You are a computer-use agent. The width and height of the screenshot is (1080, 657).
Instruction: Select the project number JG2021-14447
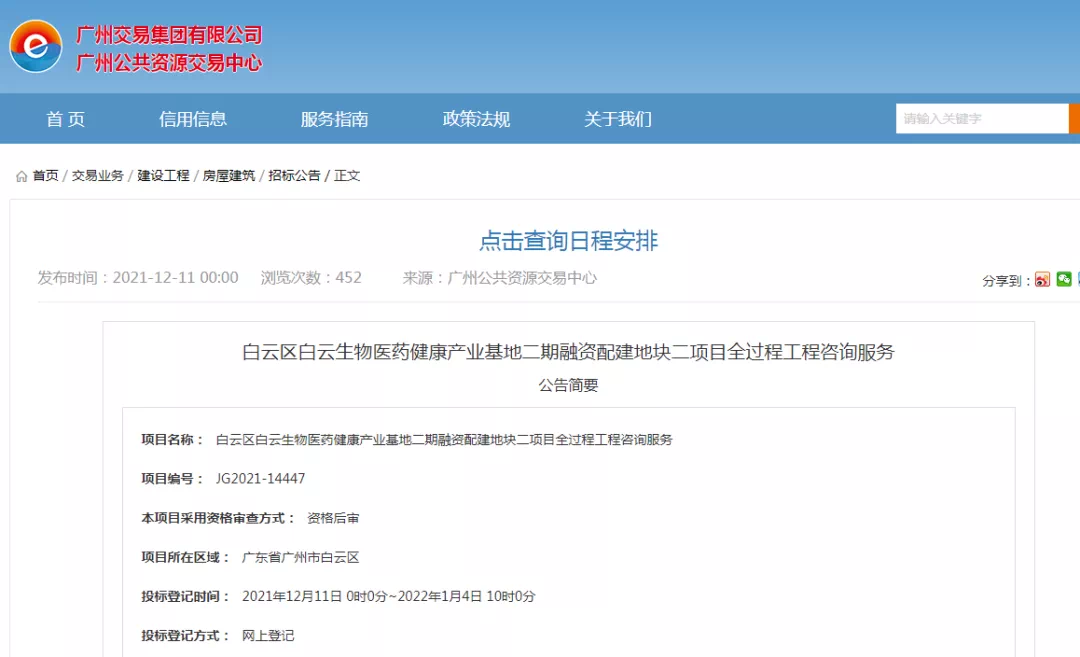point(260,479)
